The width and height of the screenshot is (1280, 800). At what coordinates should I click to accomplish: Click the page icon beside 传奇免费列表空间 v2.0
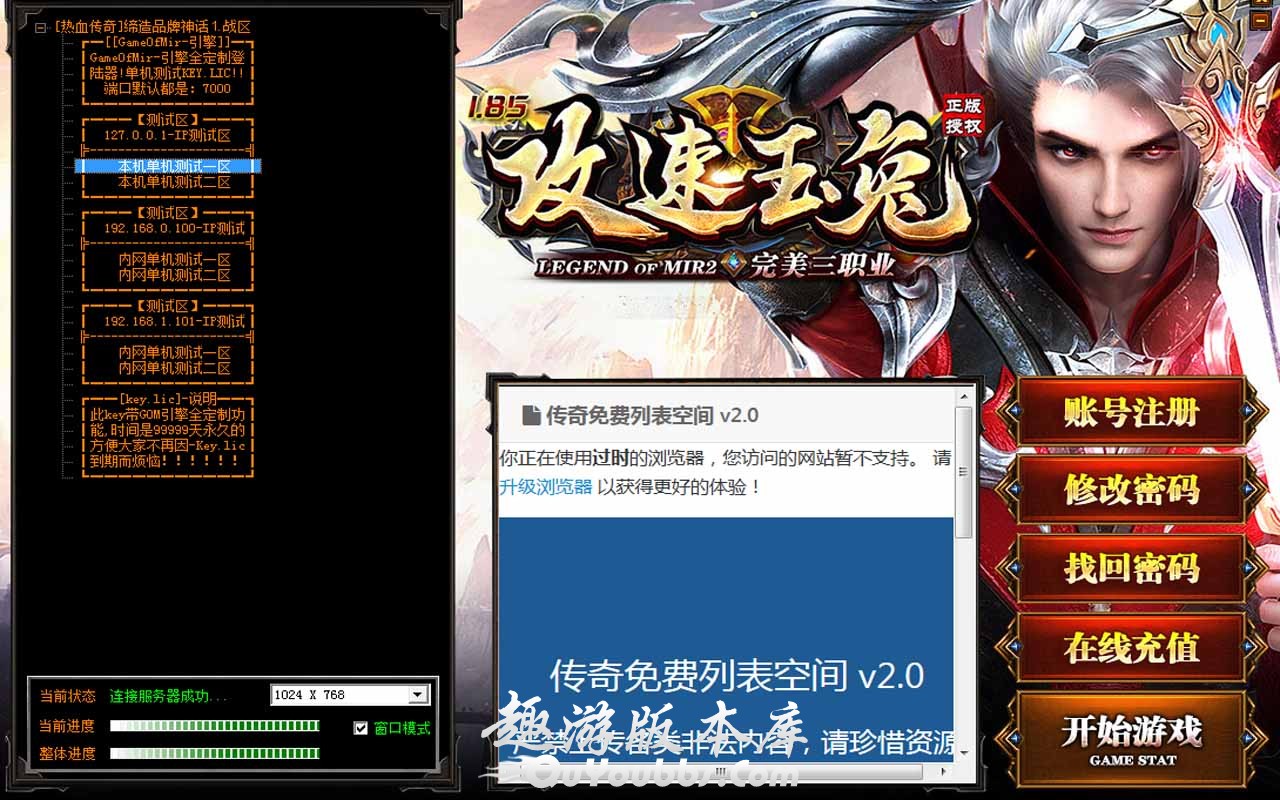coord(531,415)
